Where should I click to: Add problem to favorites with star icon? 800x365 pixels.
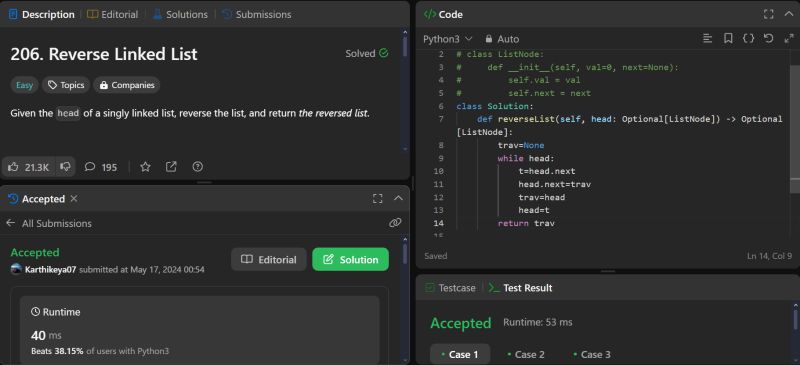pos(145,166)
